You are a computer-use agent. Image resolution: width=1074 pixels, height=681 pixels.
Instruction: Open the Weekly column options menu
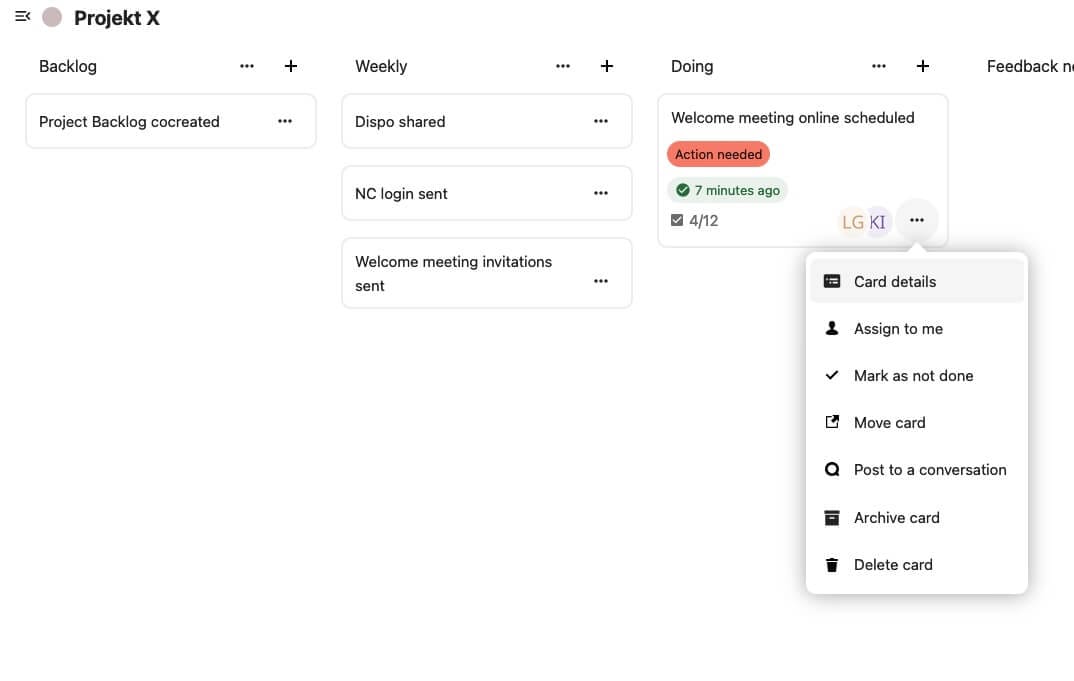[563, 66]
